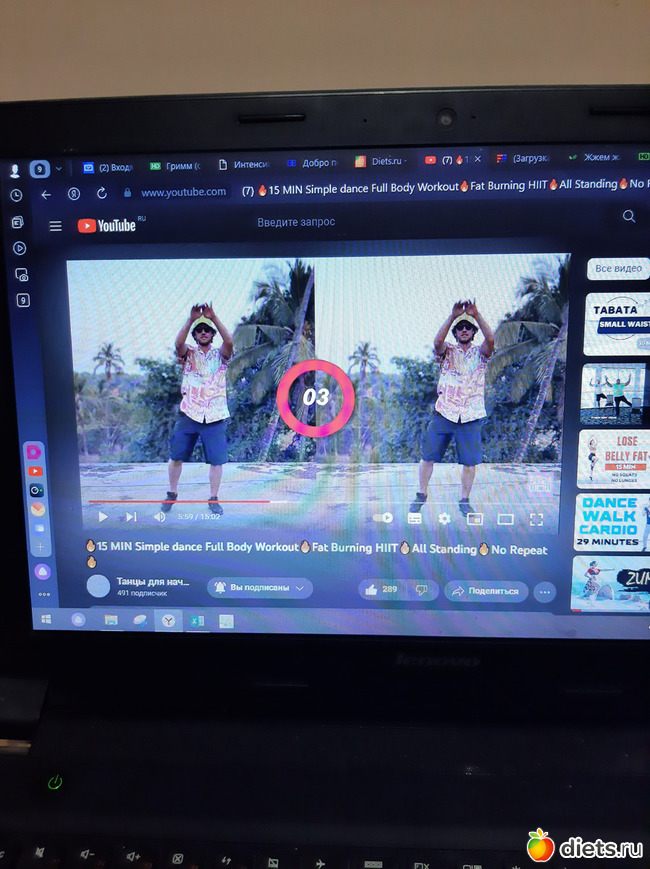Expand the tab group dropdown arrow

tap(59, 169)
